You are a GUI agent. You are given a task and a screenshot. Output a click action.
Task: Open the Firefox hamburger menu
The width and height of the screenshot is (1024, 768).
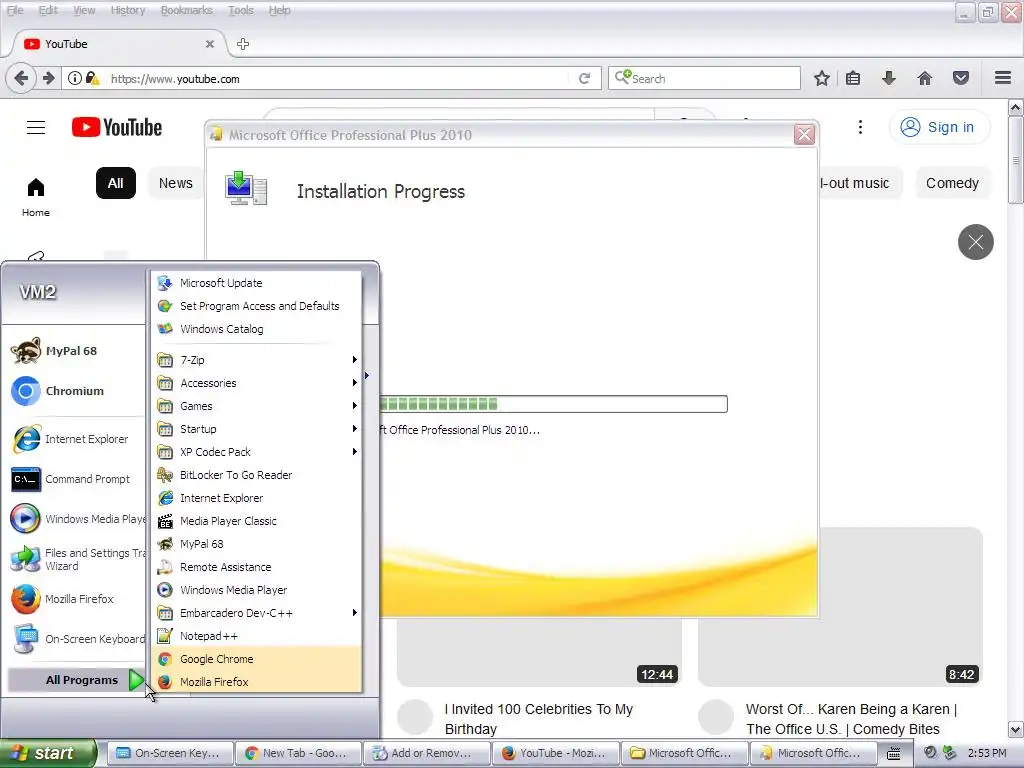(1003, 78)
